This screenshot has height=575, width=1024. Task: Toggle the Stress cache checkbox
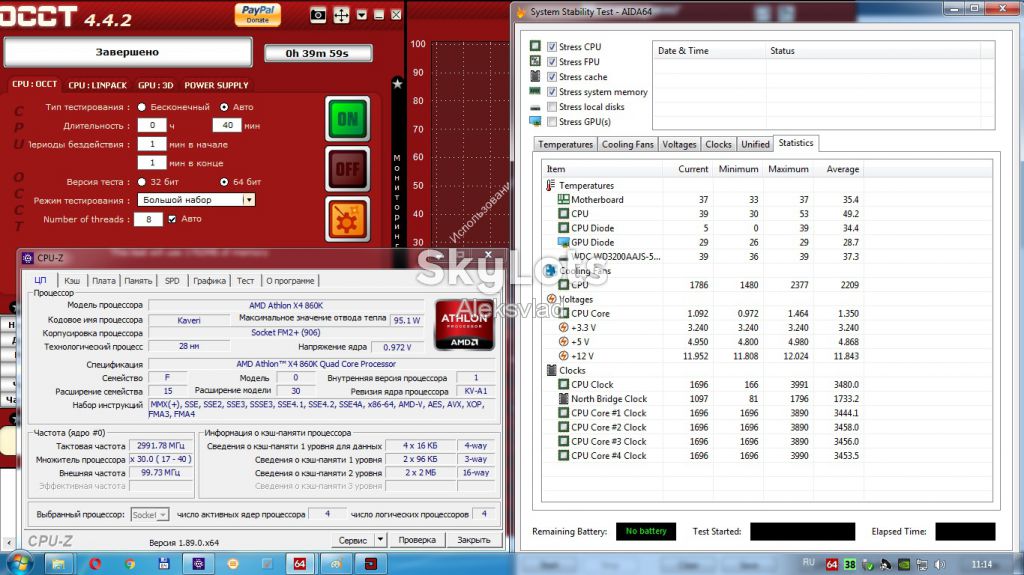coord(552,76)
